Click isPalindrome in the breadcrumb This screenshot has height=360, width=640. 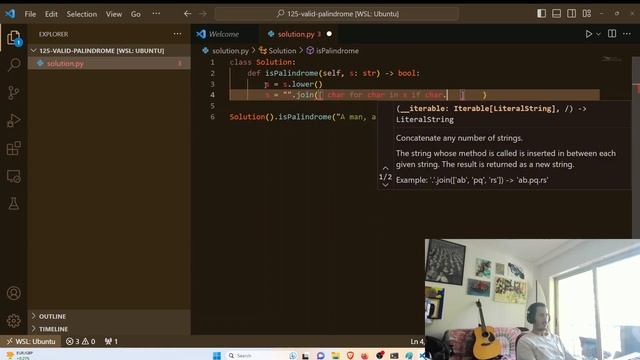pos(338,51)
